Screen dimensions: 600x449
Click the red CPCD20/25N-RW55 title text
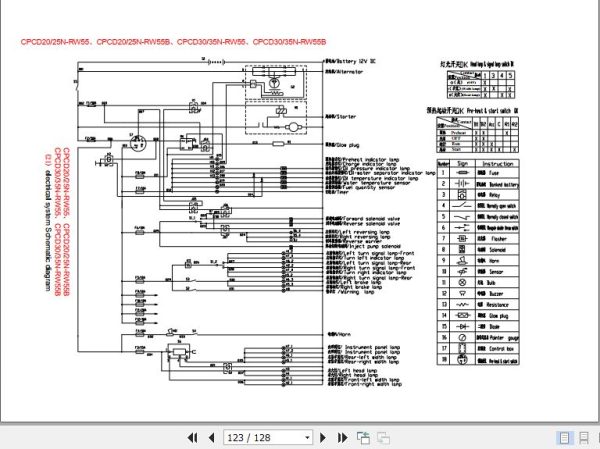click(173, 42)
